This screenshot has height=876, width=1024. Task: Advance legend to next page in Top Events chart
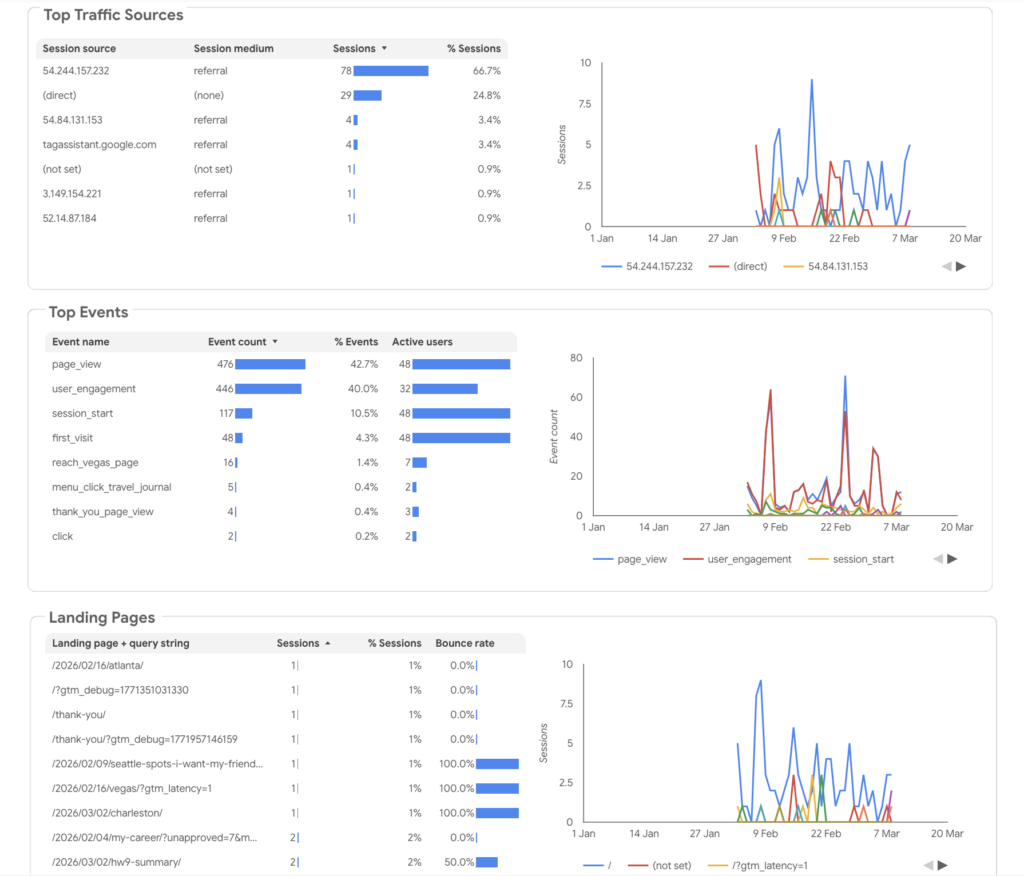[x=952, y=559]
